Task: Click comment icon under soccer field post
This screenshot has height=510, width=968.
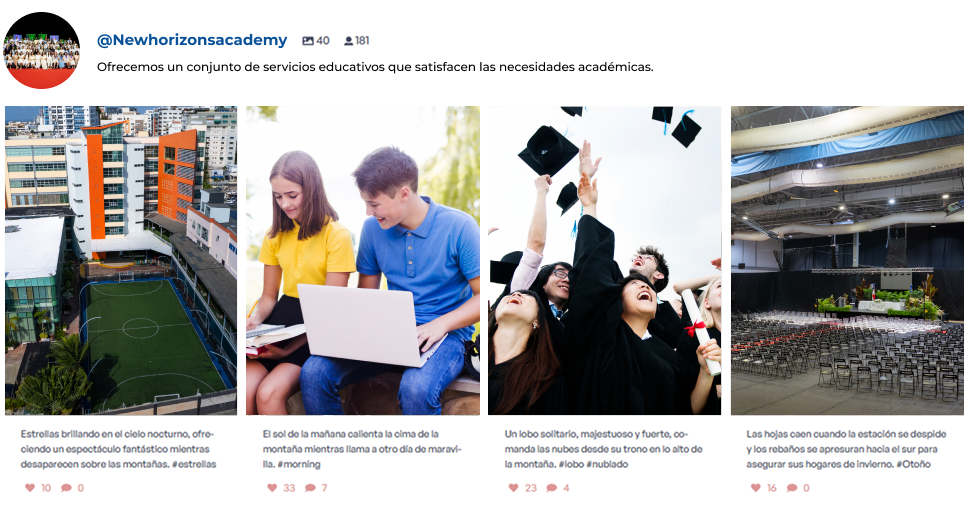Action: (66, 488)
